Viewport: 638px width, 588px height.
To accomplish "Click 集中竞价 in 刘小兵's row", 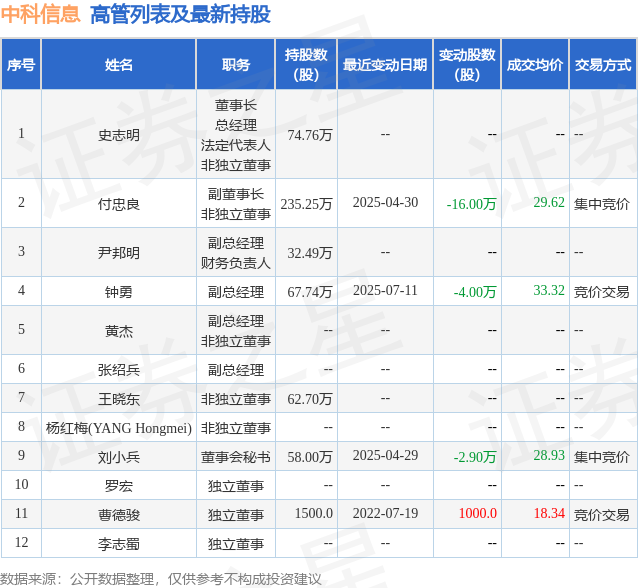I will pos(601,457).
